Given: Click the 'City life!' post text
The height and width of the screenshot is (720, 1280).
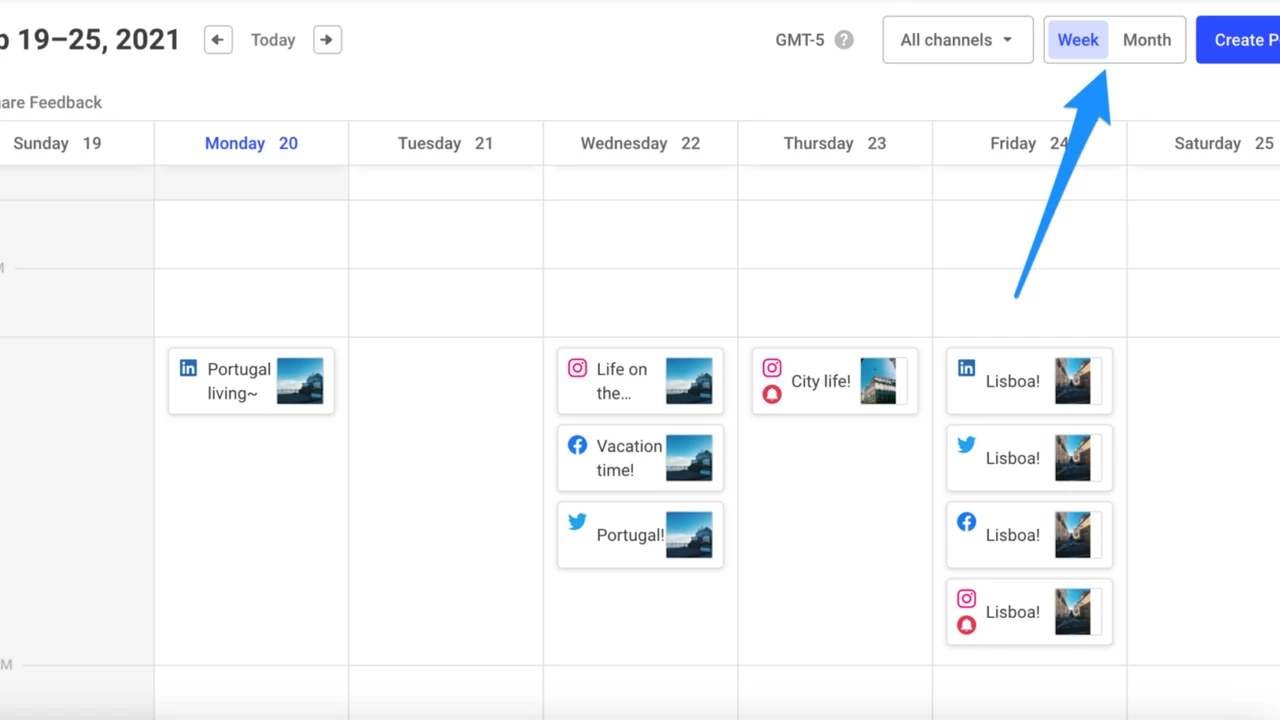Looking at the screenshot, I should (x=821, y=381).
